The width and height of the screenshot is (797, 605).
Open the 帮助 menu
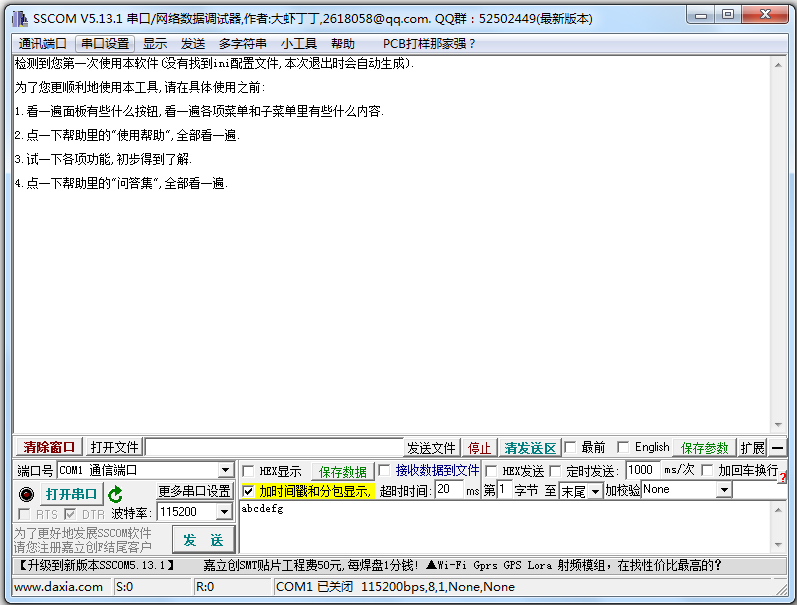coord(343,44)
